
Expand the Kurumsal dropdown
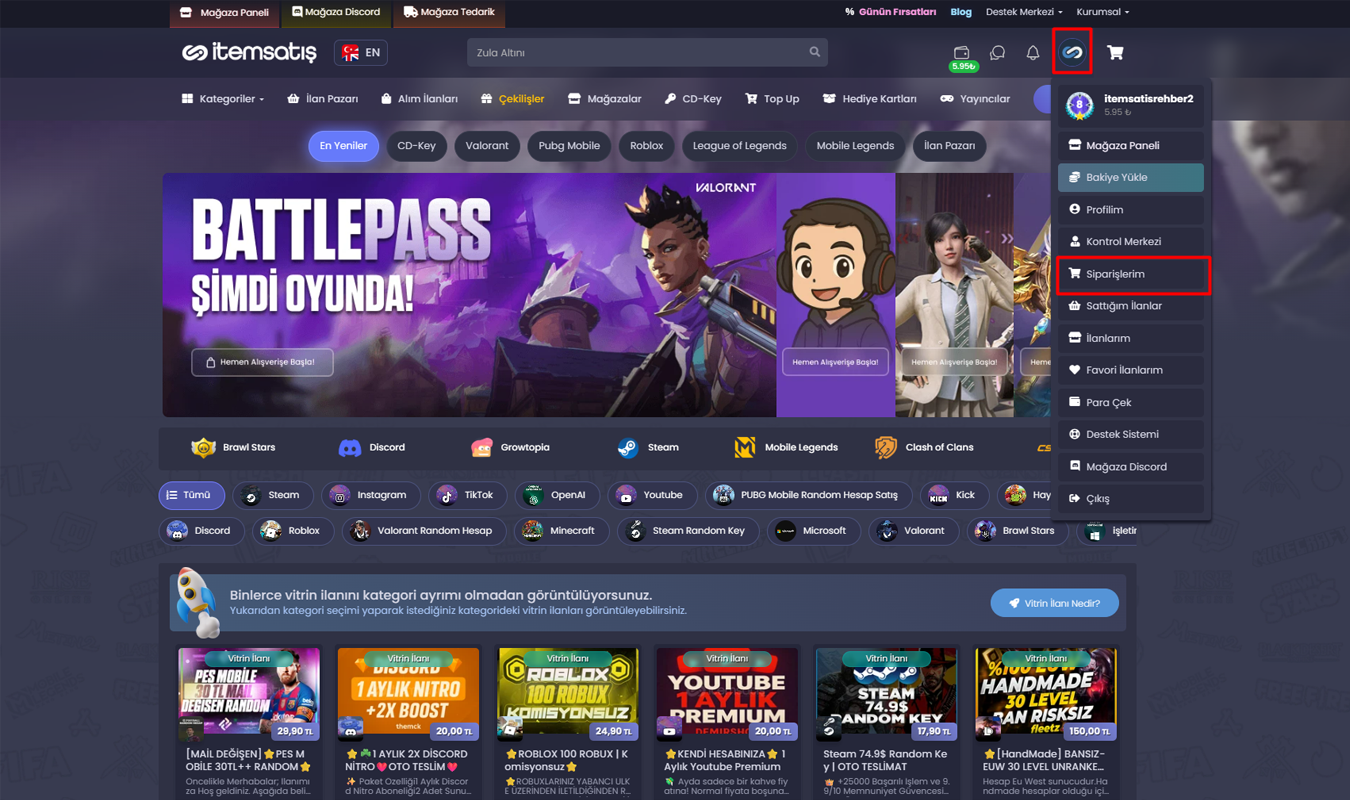[x=1102, y=12]
